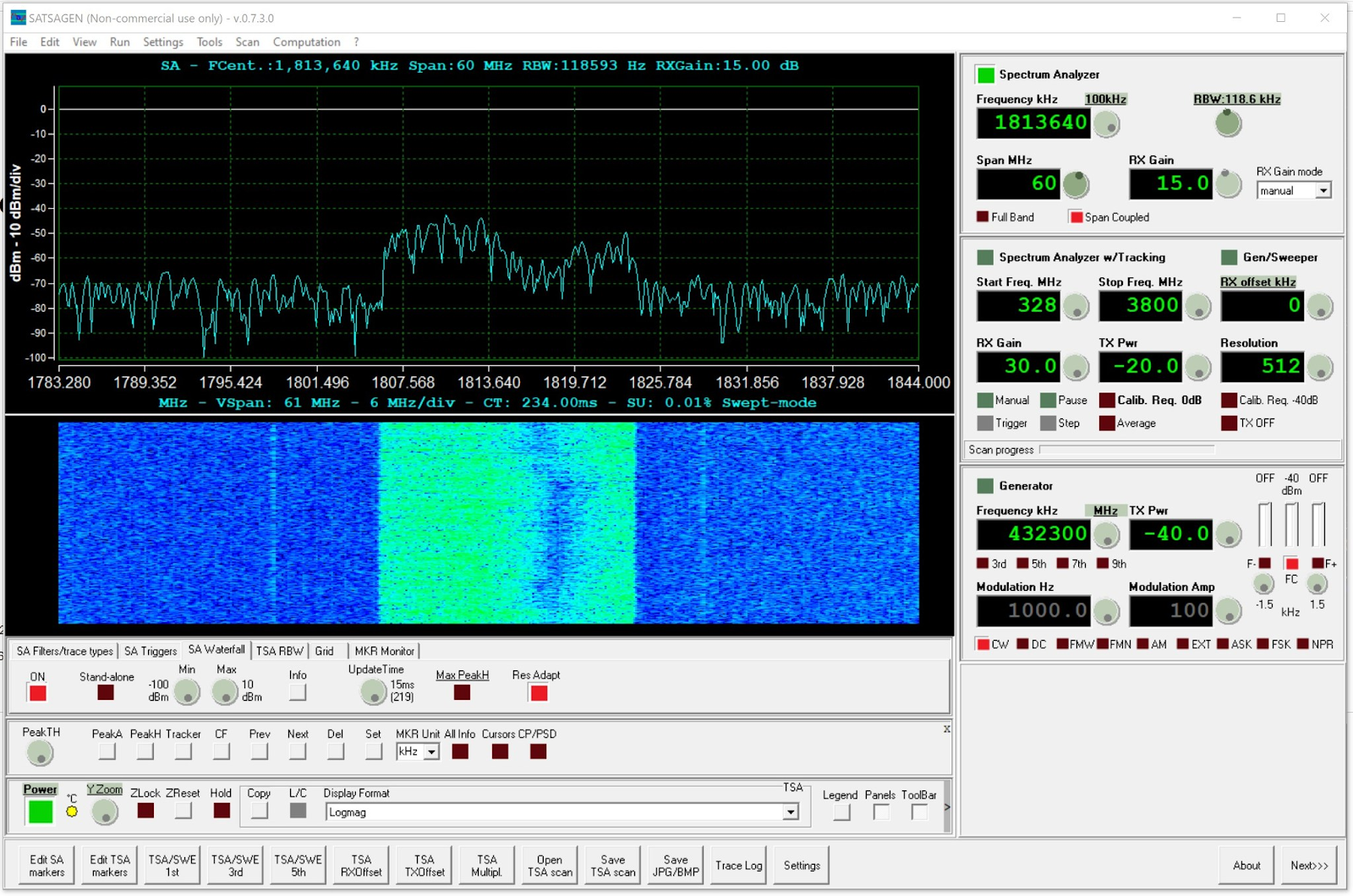
Task: Click the Stop Freq. MHz knob
Action: click(x=1197, y=307)
